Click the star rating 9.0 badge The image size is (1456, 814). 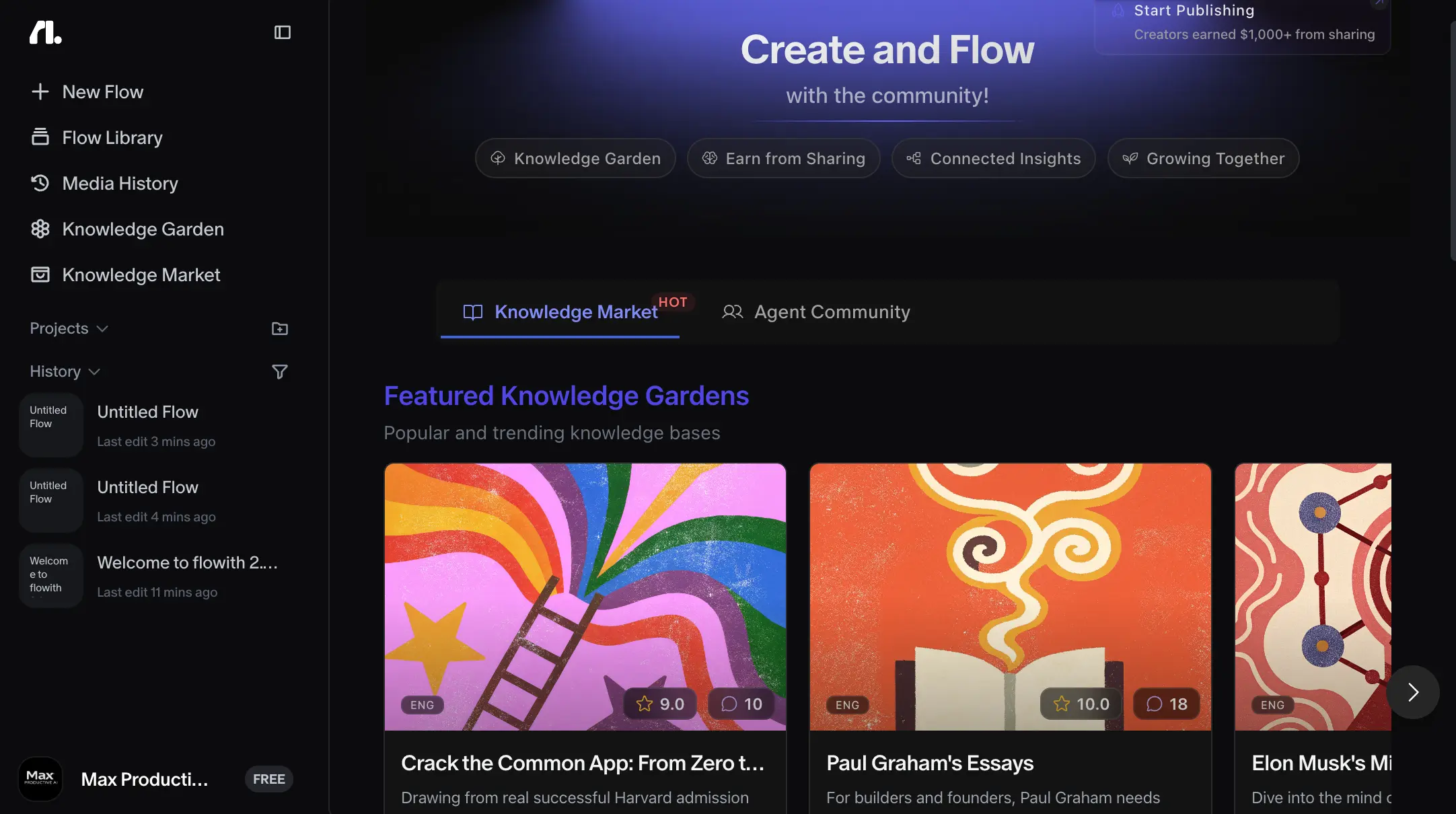[660, 704]
